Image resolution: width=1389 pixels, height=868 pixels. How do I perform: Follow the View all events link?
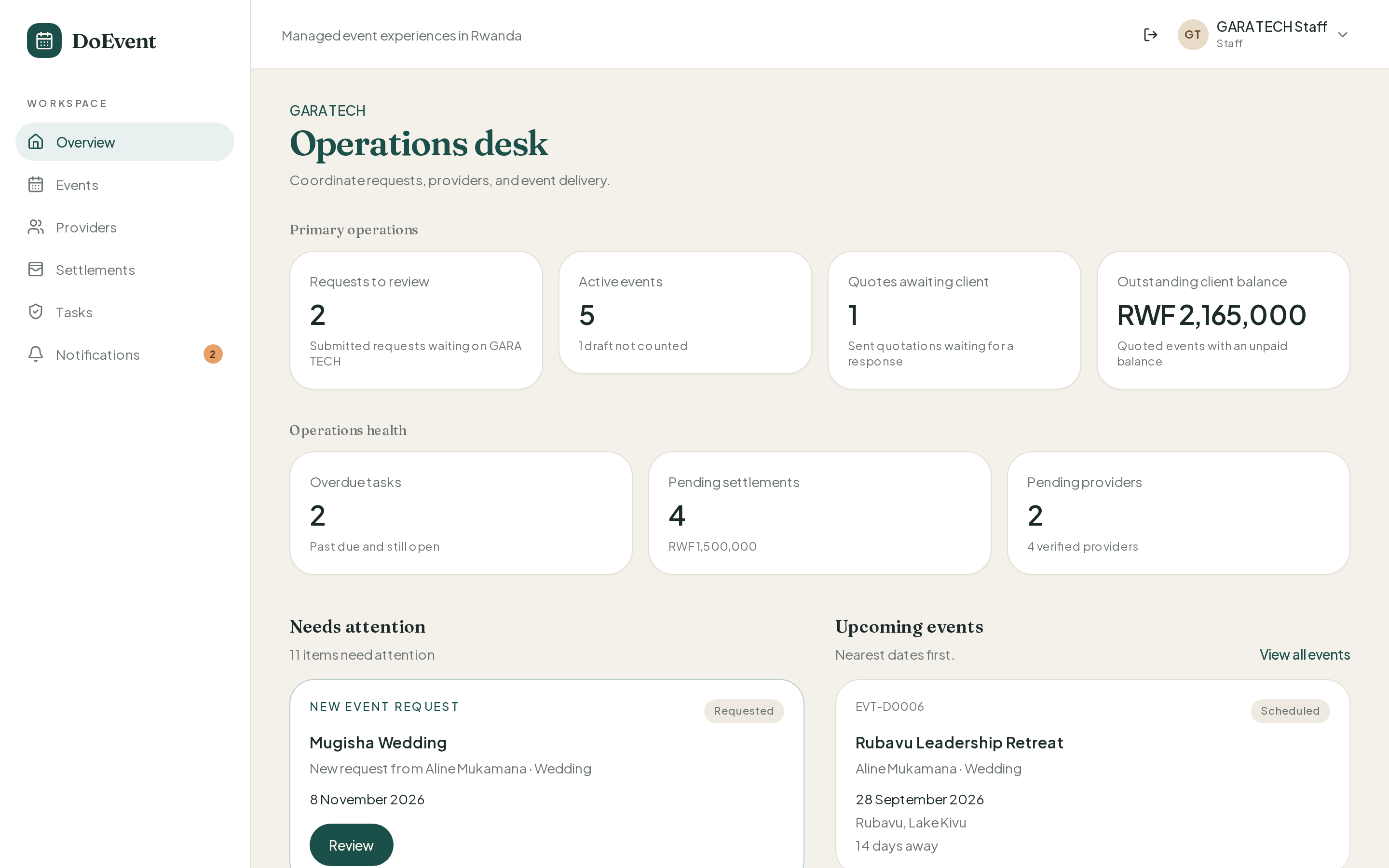click(x=1305, y=654)
